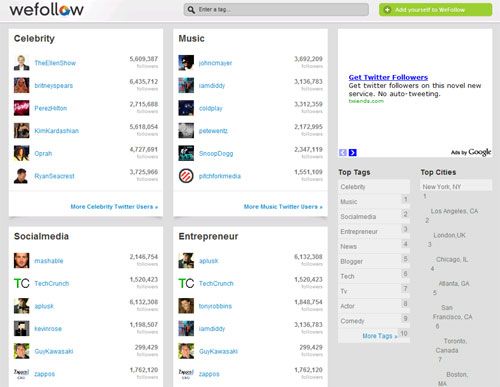Open the pitchforkmedia logo icon

pos(186,176)
